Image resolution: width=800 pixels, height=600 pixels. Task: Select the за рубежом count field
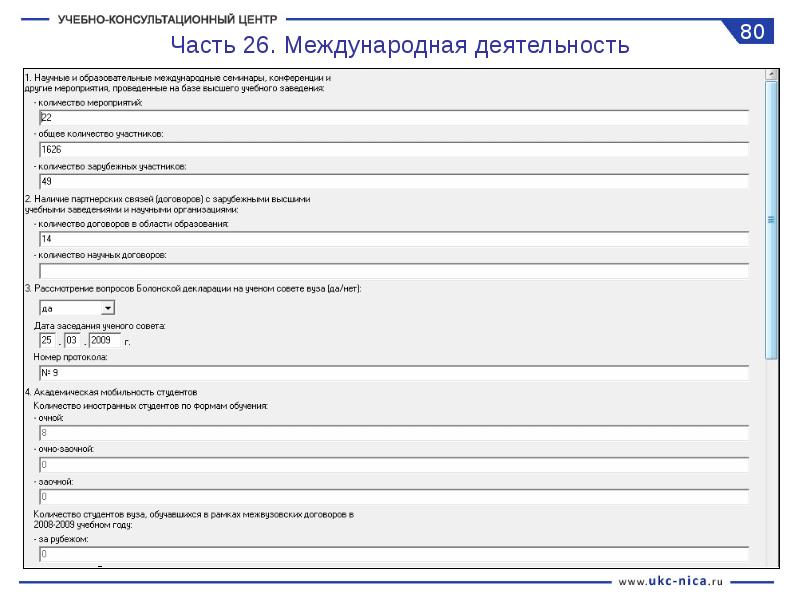point(393,553)
